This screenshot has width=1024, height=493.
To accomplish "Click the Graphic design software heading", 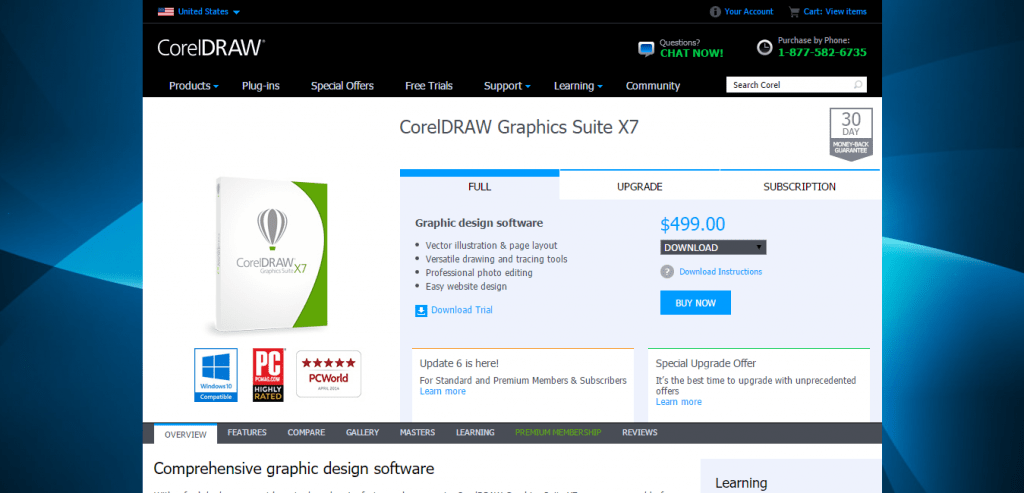I will (479, 223).
